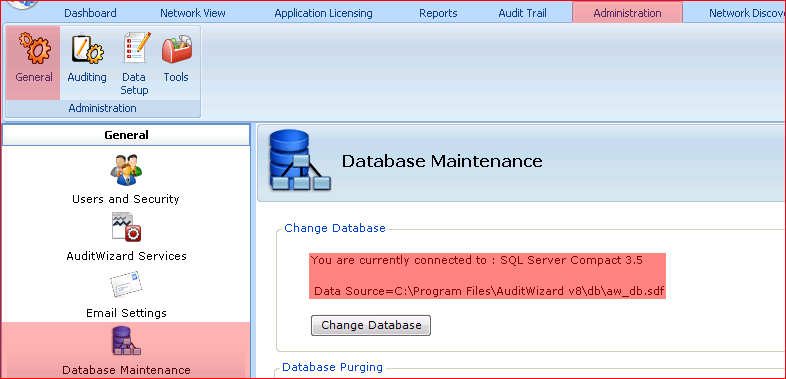Viewport: 786px width, 379px height.
Task: Select the Database Maintenance sidebar icon
Action: click(126, 341)
